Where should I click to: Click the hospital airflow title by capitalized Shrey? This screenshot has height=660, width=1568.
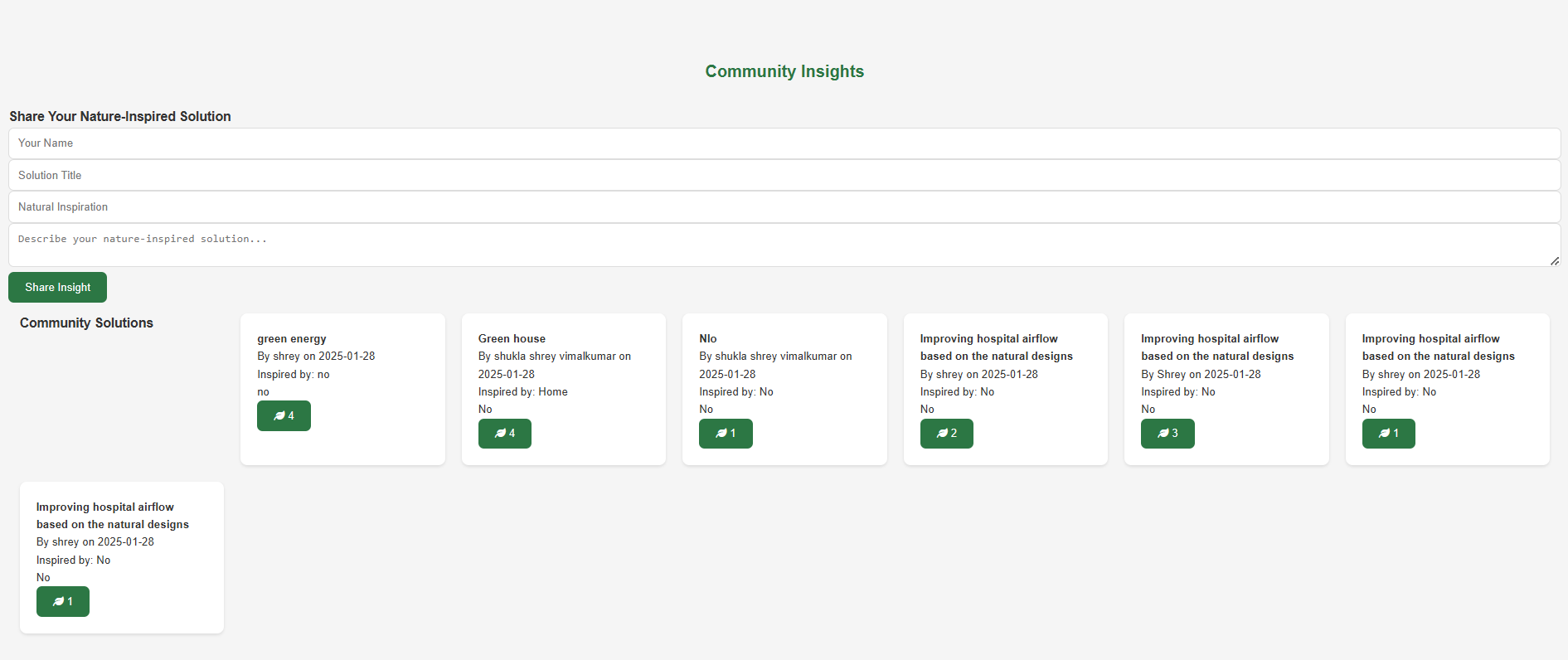coord(1216,347)
